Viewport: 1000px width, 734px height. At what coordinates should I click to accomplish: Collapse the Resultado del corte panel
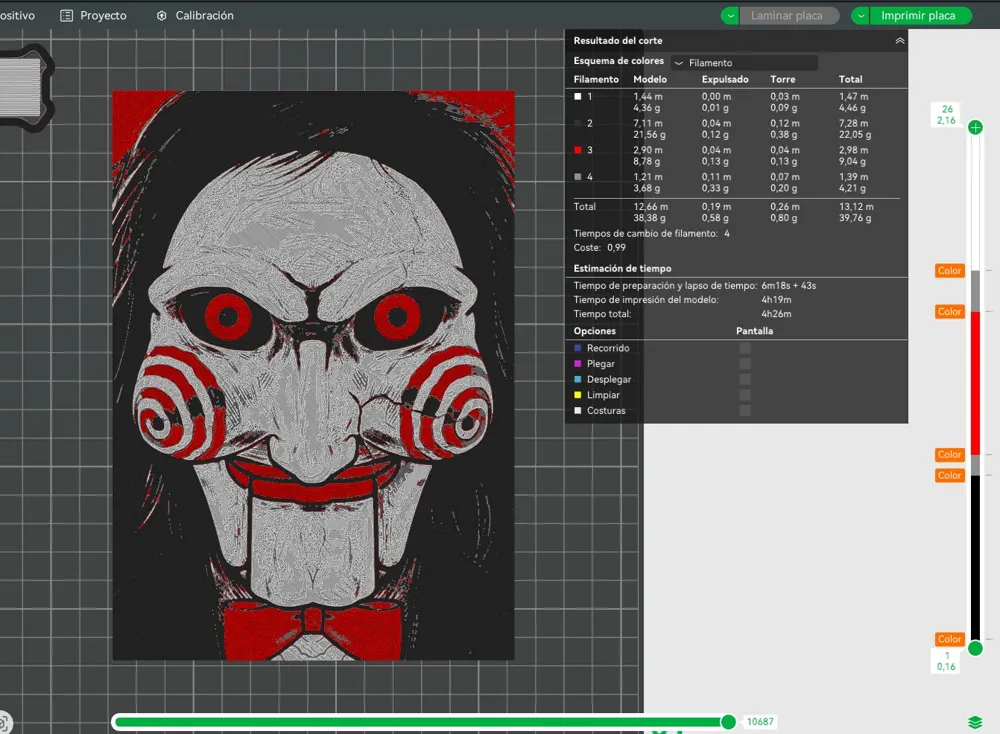click(900, 41)
